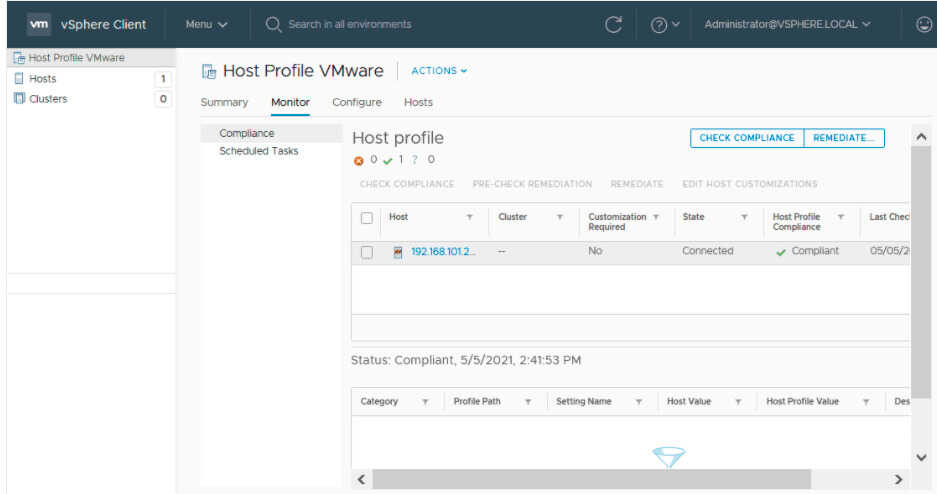Click the greyed CHECK COMPLIANCE toolbar action
Screen dimensions: 937x494
(407, 184)
